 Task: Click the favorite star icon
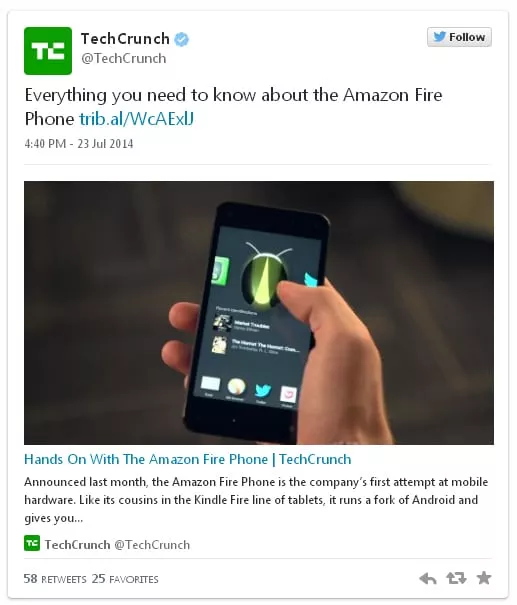pos(484,578)
